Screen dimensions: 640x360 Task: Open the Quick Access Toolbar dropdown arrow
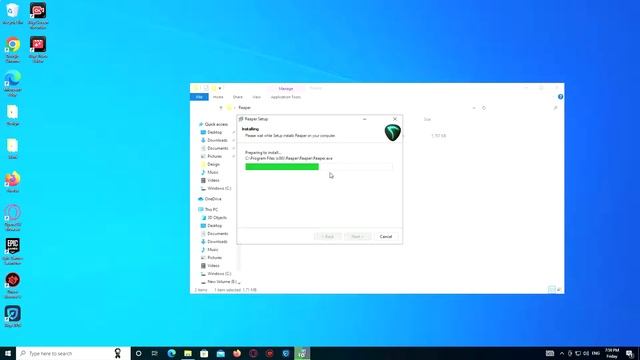point(220,89)
